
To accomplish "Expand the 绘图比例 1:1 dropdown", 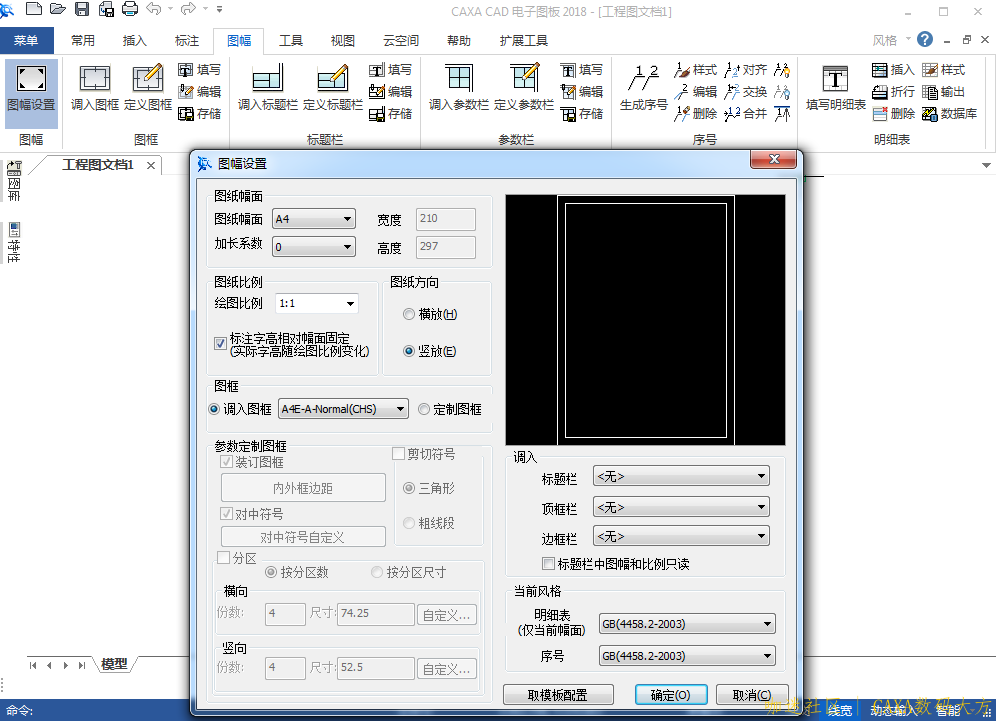I will point(316,303).
